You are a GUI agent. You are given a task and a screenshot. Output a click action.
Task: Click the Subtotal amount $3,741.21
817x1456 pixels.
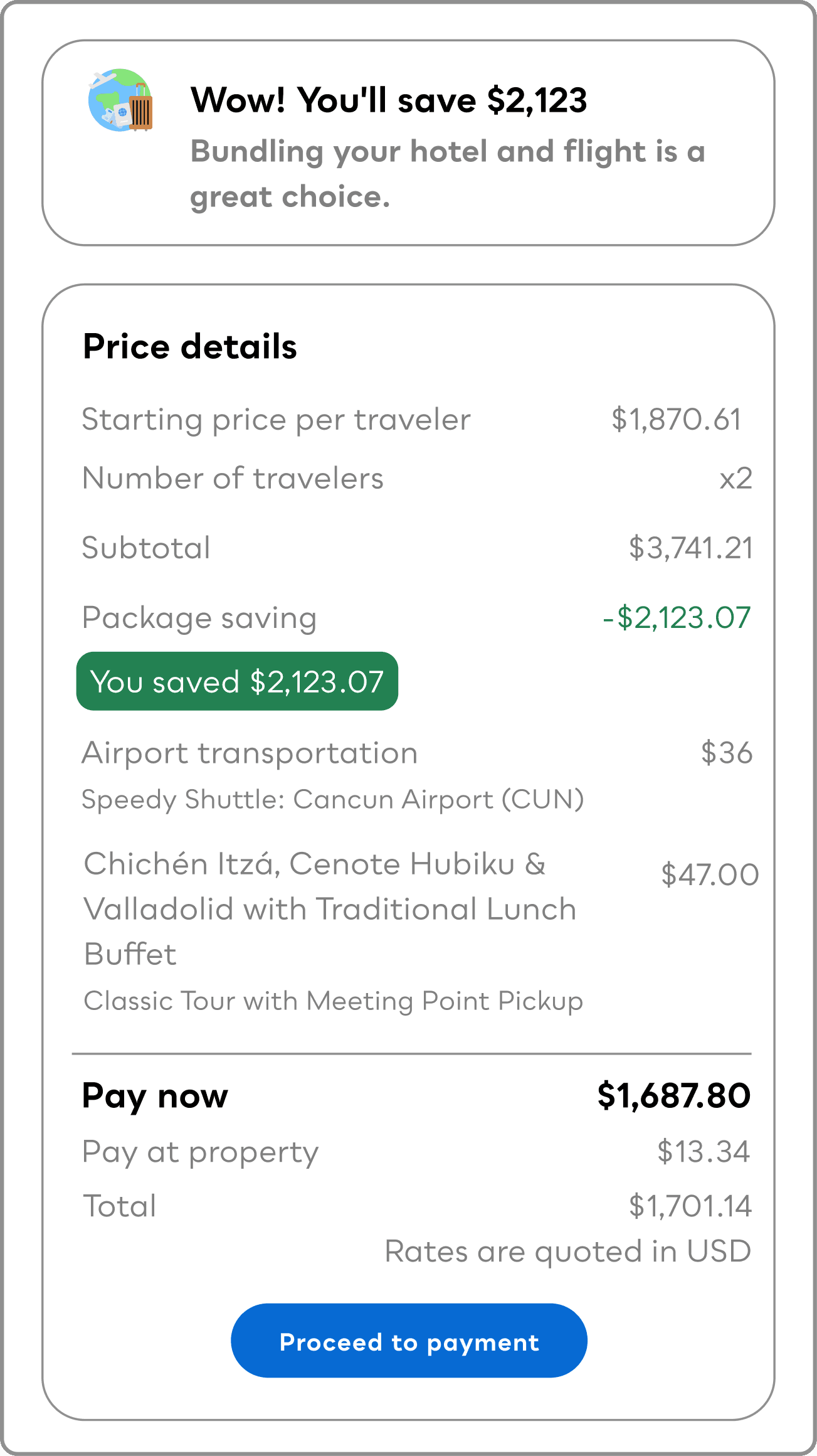690,548
